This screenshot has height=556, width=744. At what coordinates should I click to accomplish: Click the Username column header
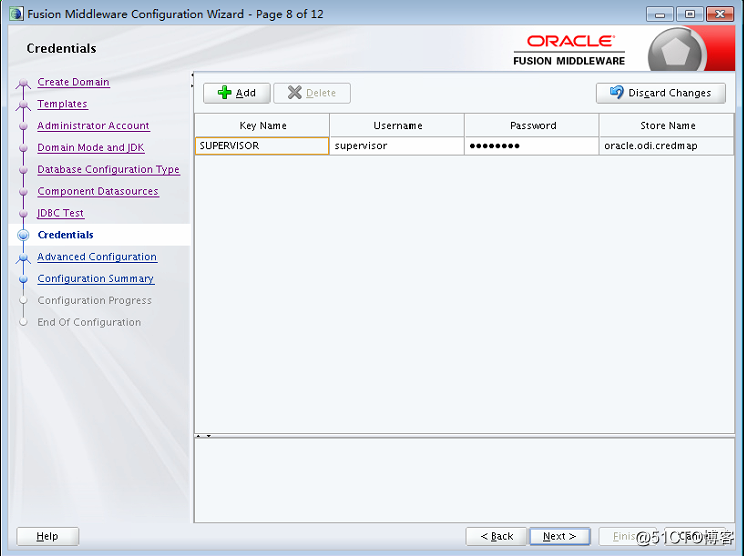point(397,125)
